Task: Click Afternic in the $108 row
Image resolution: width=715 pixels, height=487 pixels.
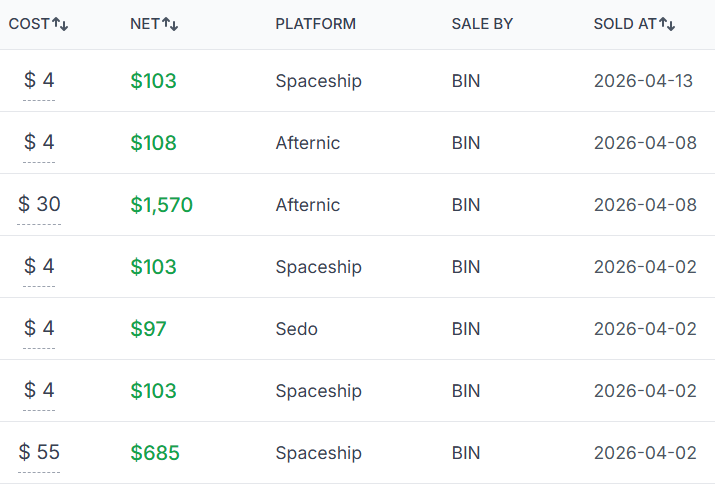Action: click(x=307, y=143)
